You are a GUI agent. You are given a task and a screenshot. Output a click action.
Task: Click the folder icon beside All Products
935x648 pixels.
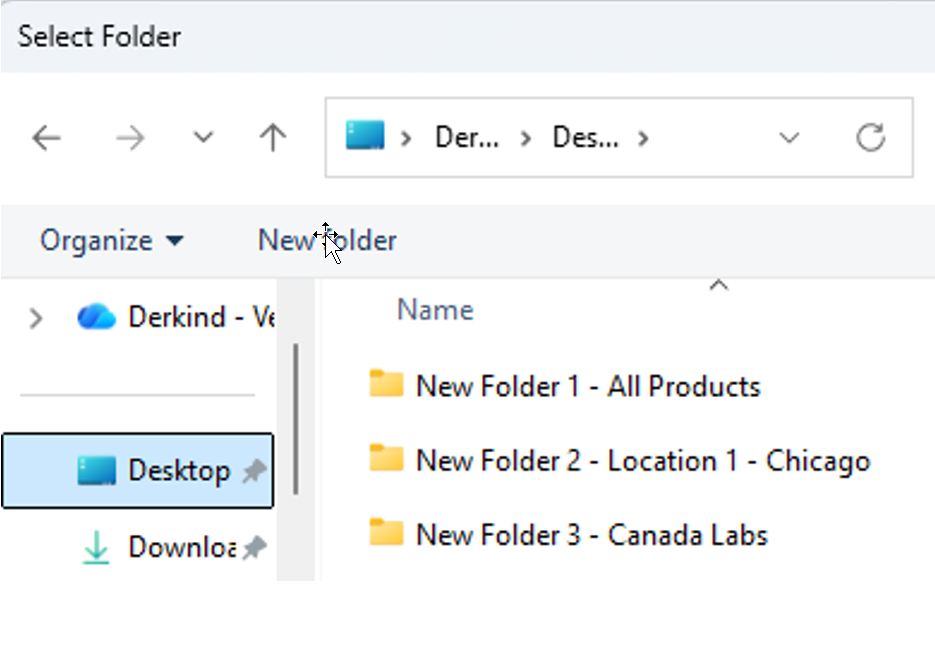click(x=386, y=384)
